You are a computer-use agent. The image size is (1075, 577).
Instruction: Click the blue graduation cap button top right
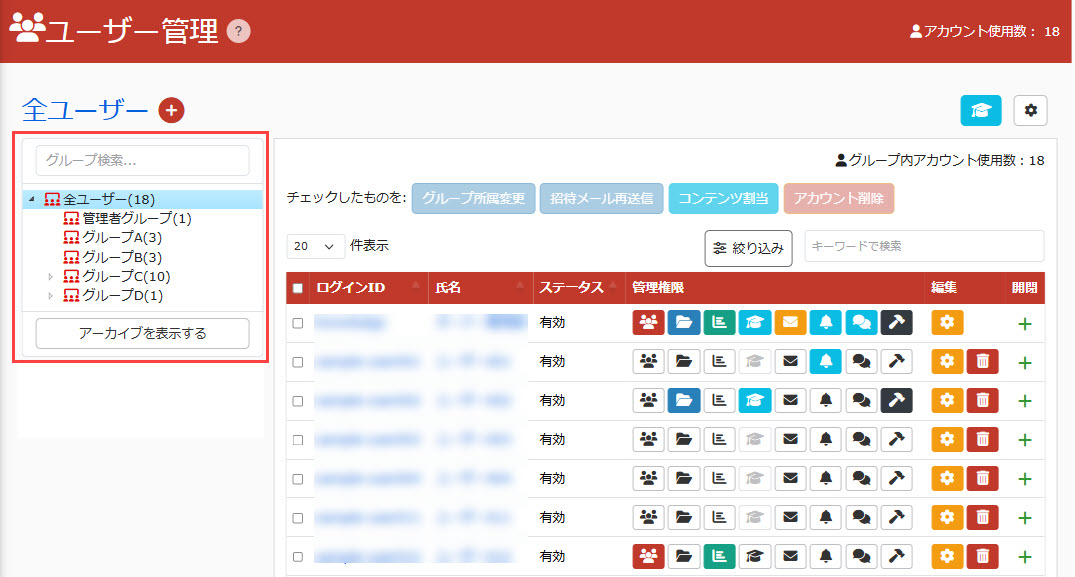tap(981, 111)
